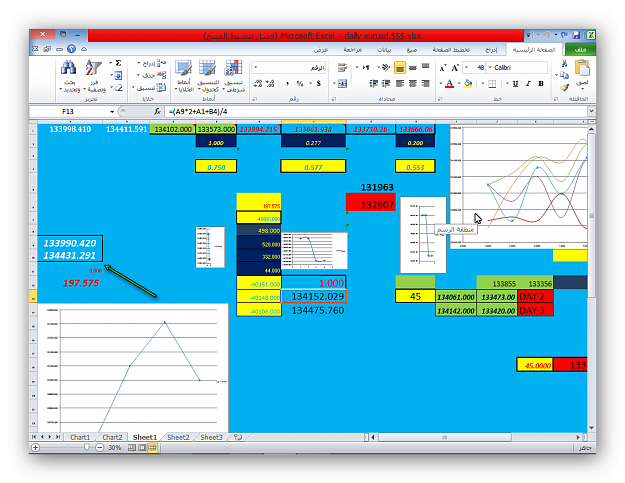Switch to Page Layout view button
625x483 pixels.
pyautogui.click(x=142, y=448)
